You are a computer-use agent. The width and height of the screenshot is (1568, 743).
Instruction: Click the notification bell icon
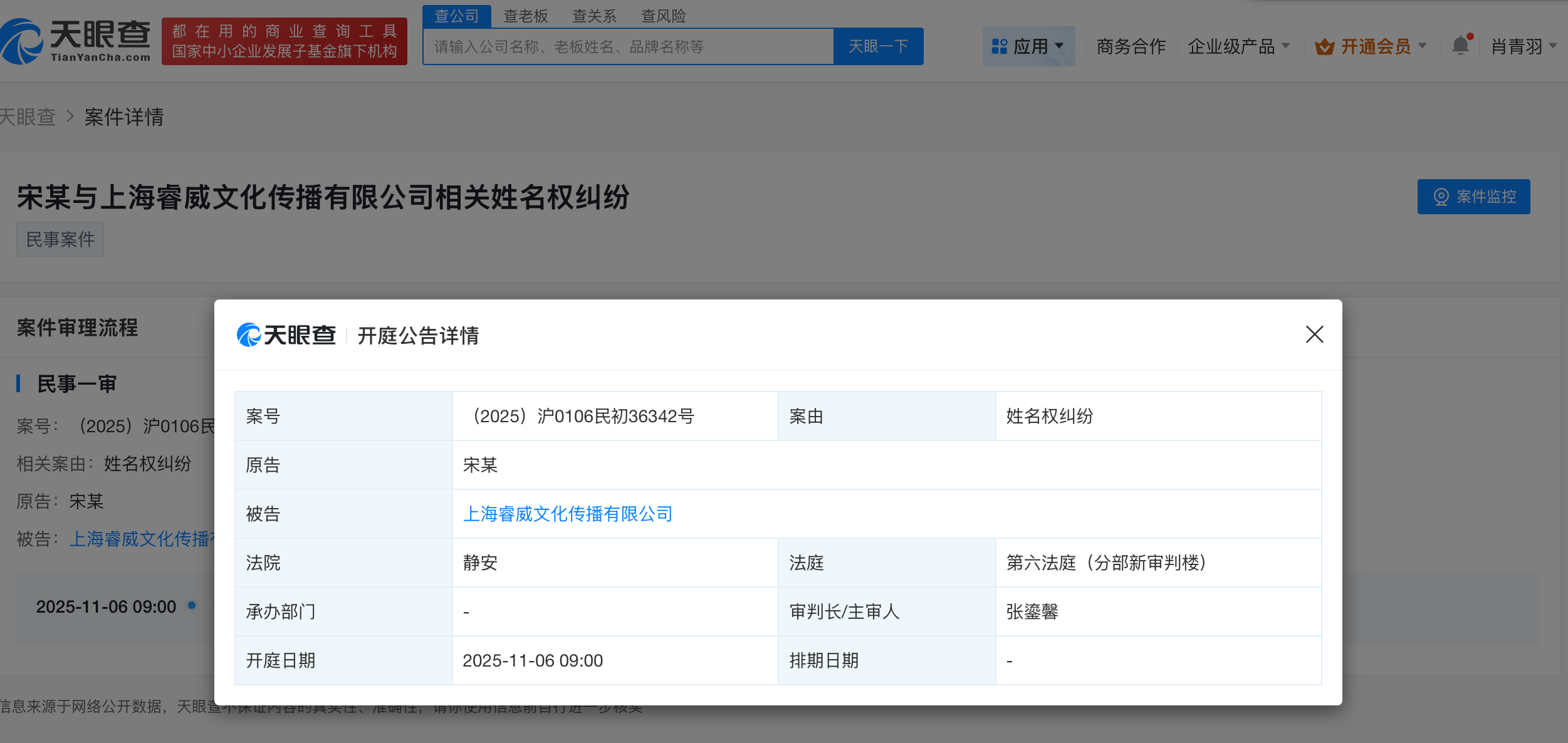coord(1460,46)
